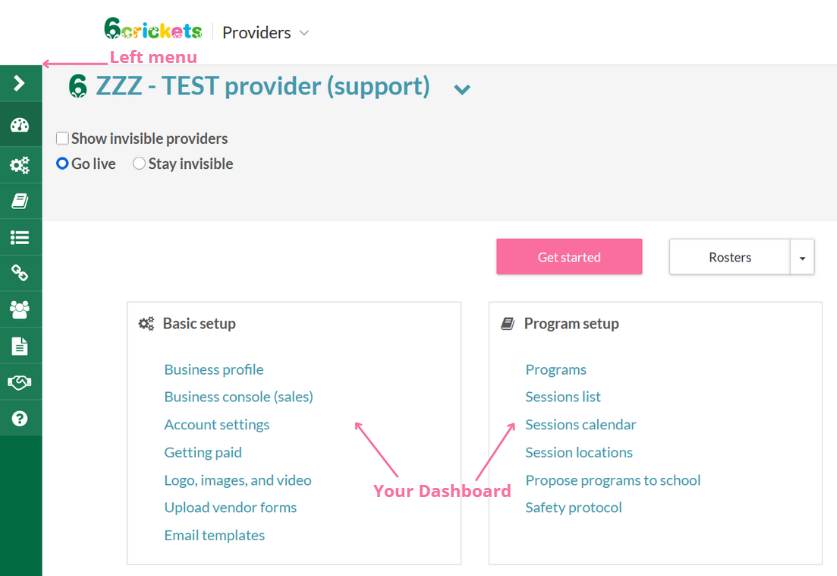Click the document page icon in the sidebar
Image resolution: width=837 pixels, height=576 pixels.
point(19,346)
